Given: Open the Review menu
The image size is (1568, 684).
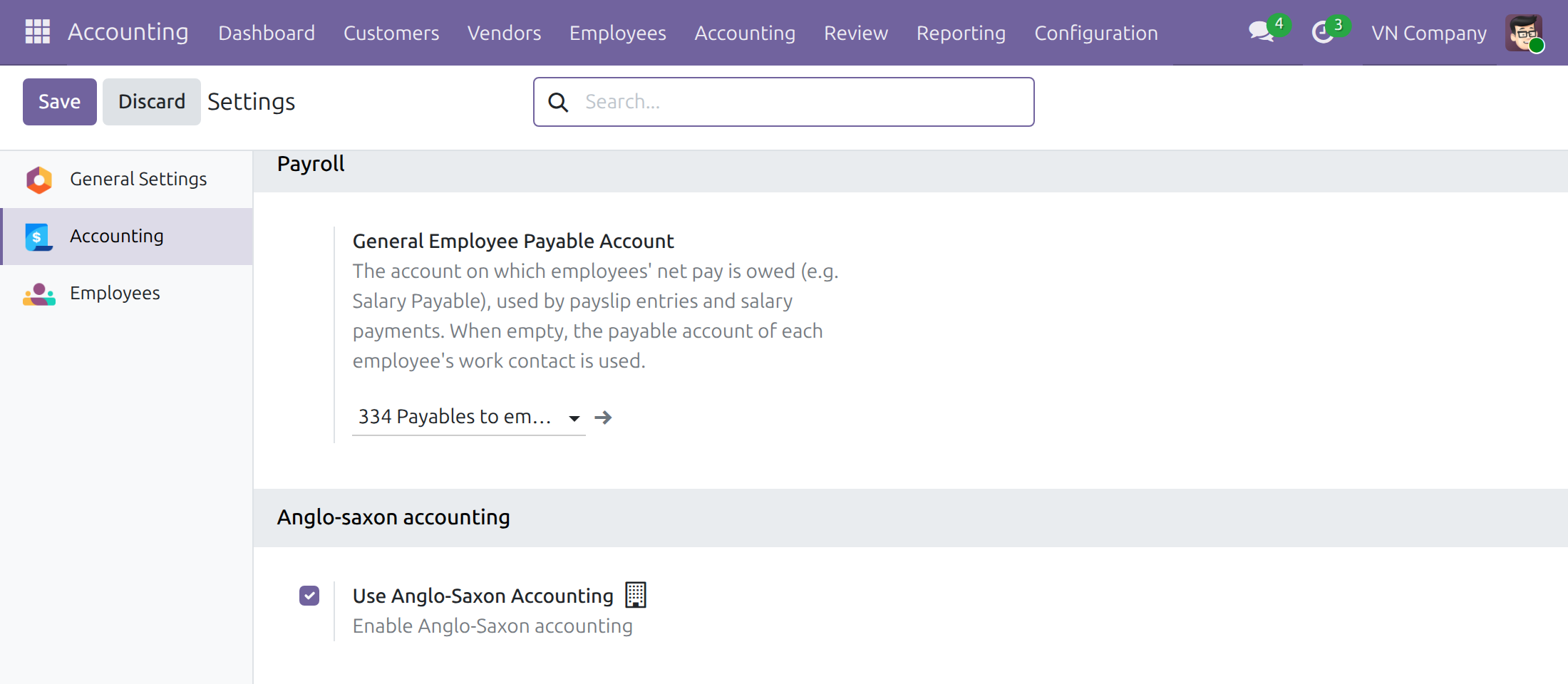Looking at the screenshot, I should (x=856, y=33).
